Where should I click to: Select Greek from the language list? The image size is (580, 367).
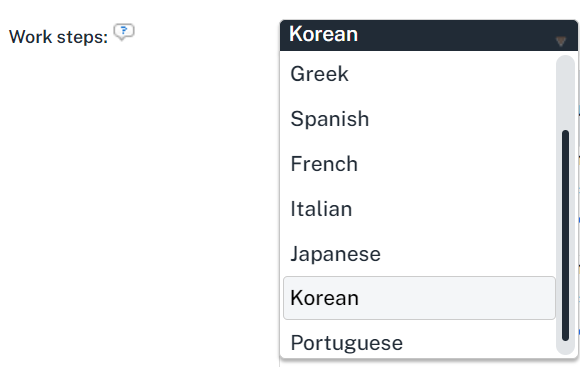[x=419, y=74]
